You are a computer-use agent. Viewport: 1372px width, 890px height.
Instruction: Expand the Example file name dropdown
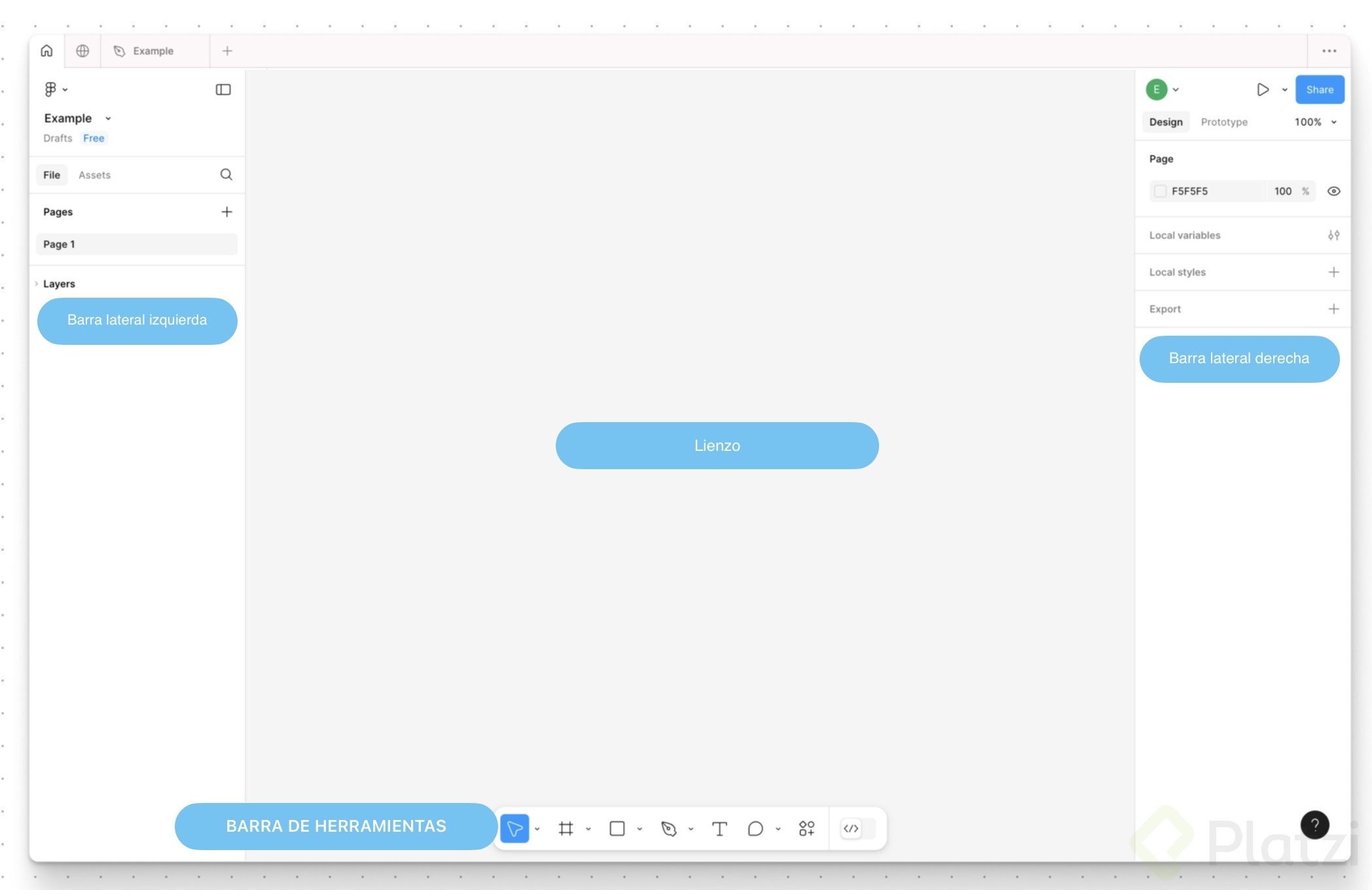pos(108,118)
